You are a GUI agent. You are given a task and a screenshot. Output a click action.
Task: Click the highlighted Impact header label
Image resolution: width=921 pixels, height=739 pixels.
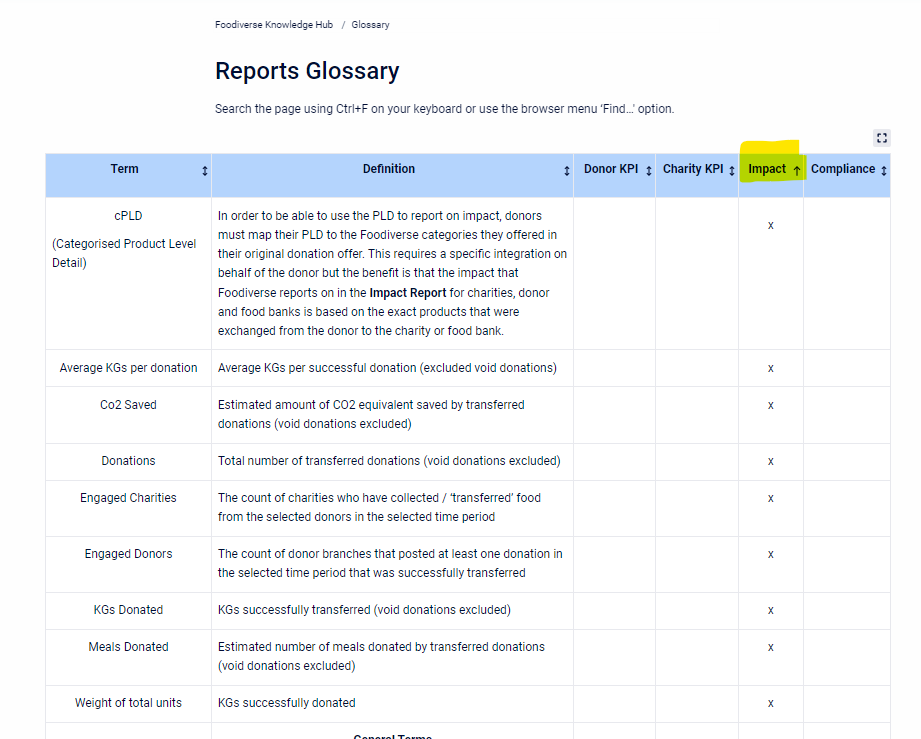tap(767, 169)
